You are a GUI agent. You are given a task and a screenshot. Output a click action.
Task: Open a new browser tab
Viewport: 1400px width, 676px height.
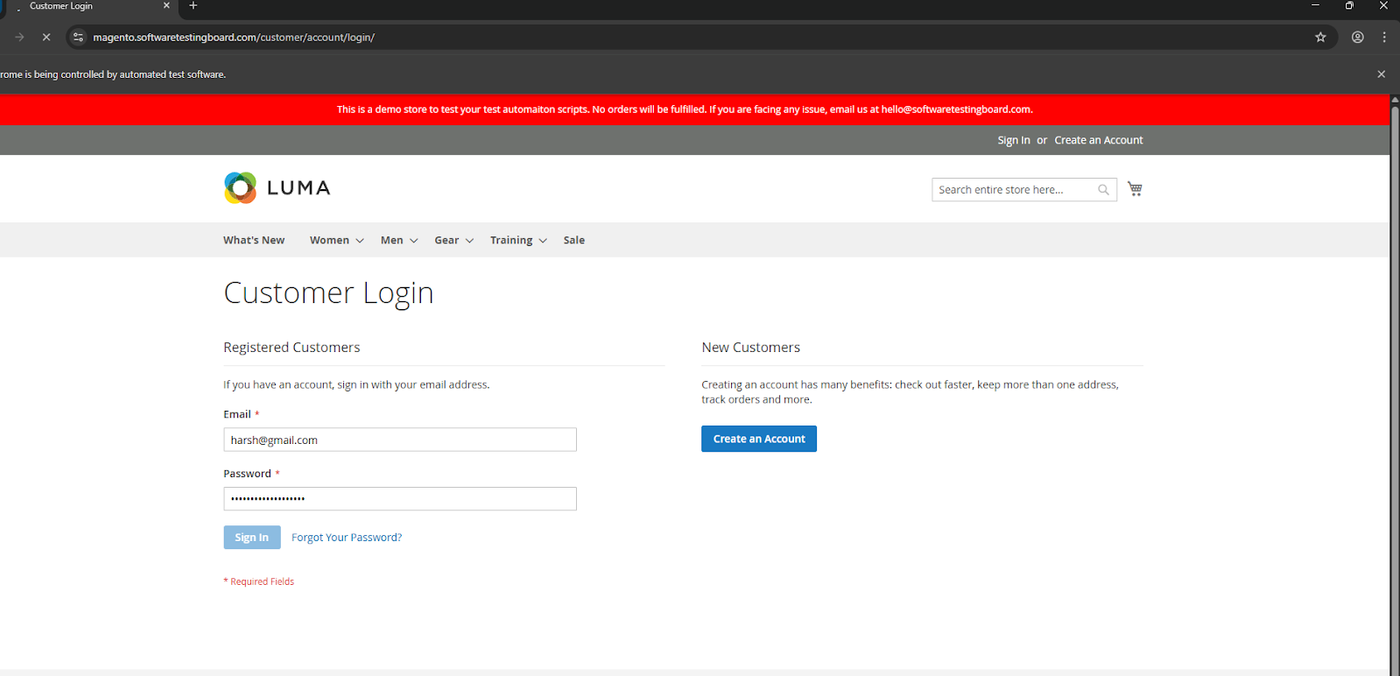click(193, 6)
